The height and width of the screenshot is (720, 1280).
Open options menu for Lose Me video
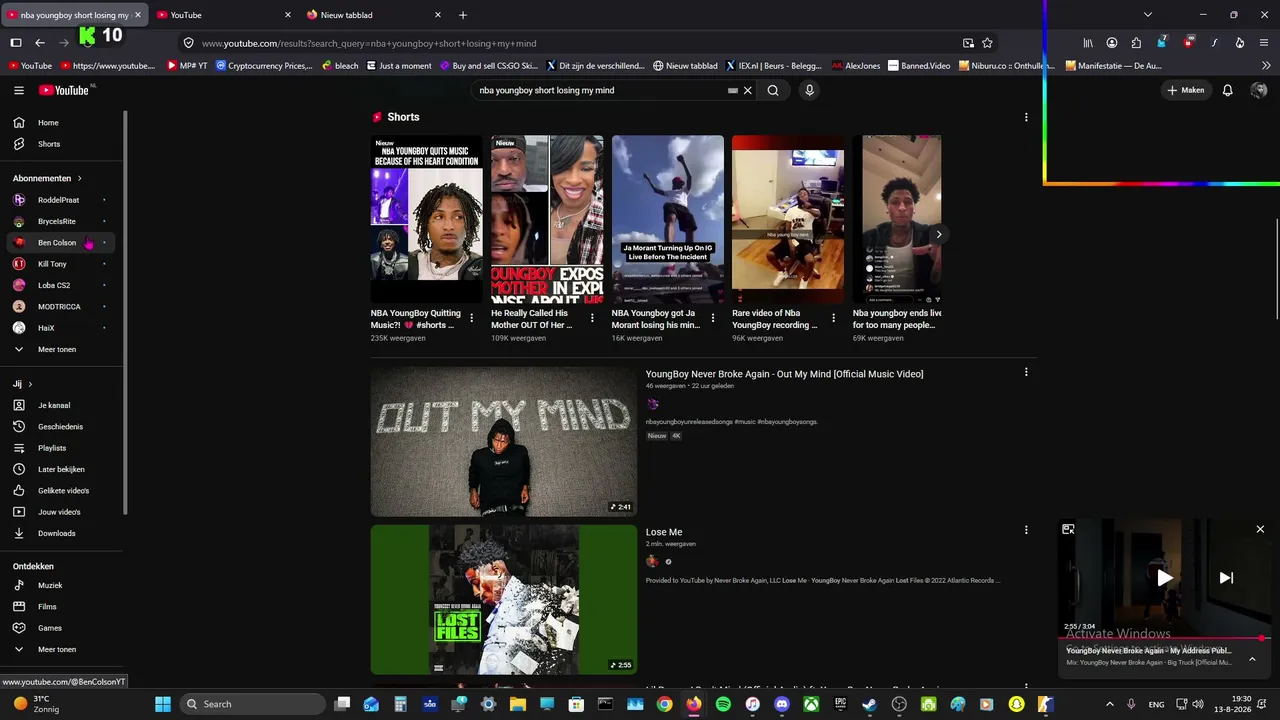click(1026, 530)
